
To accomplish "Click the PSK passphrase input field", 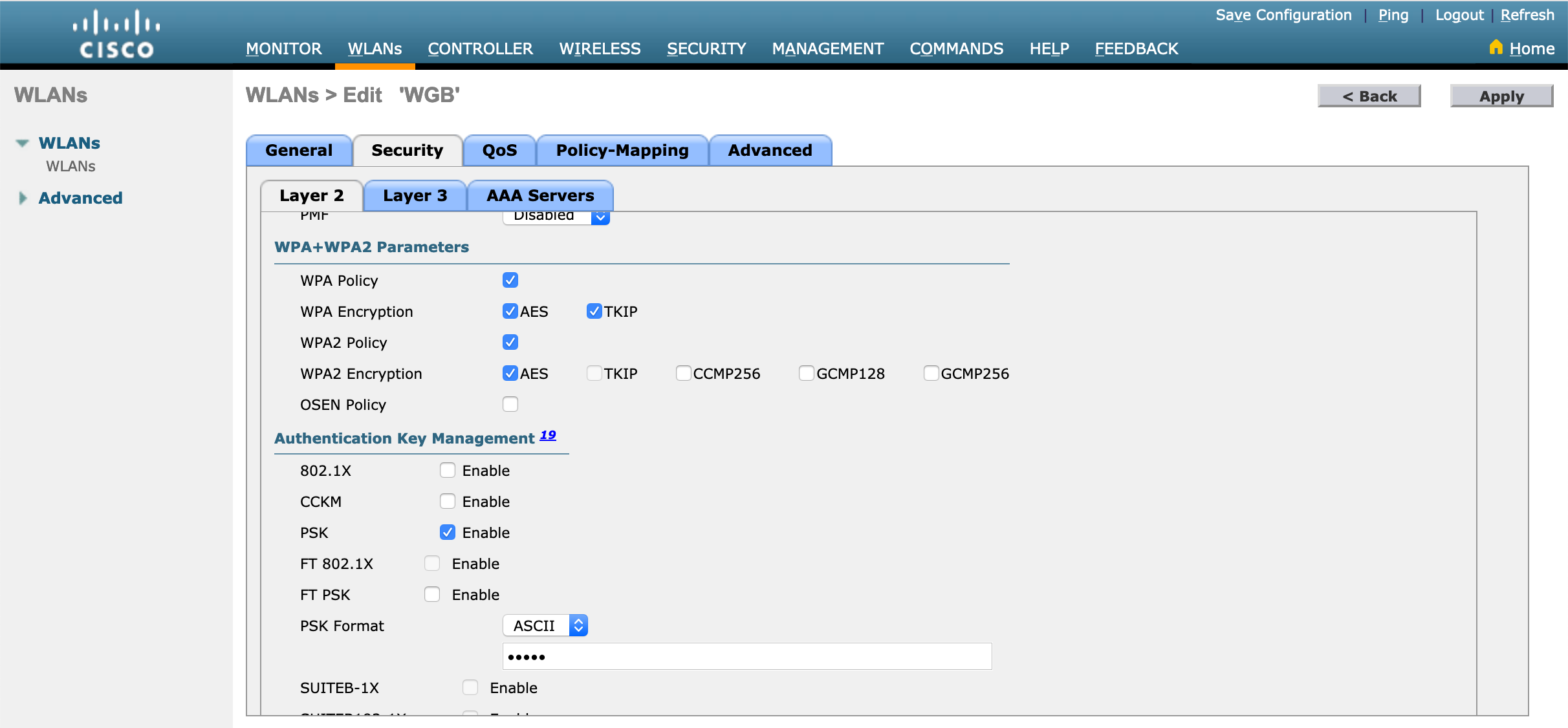I will coord(747,656).
